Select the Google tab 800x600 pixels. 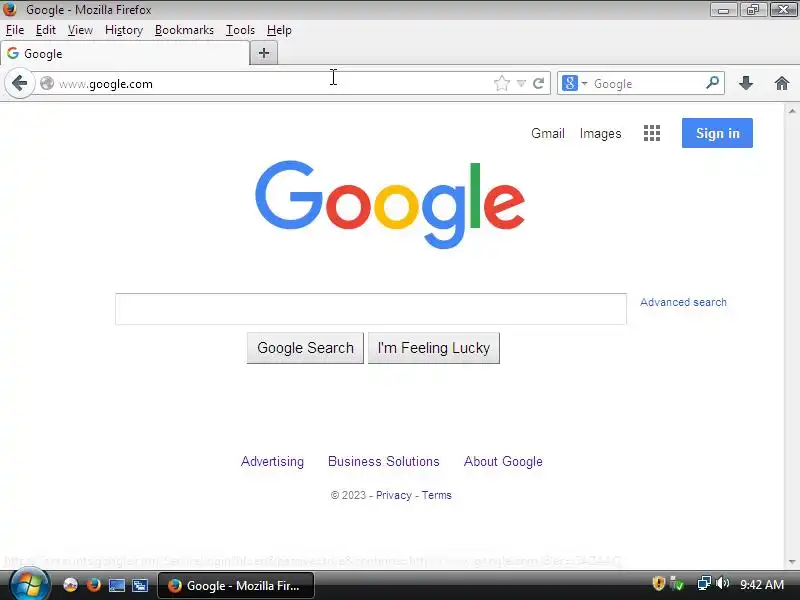tap(125, 54)
